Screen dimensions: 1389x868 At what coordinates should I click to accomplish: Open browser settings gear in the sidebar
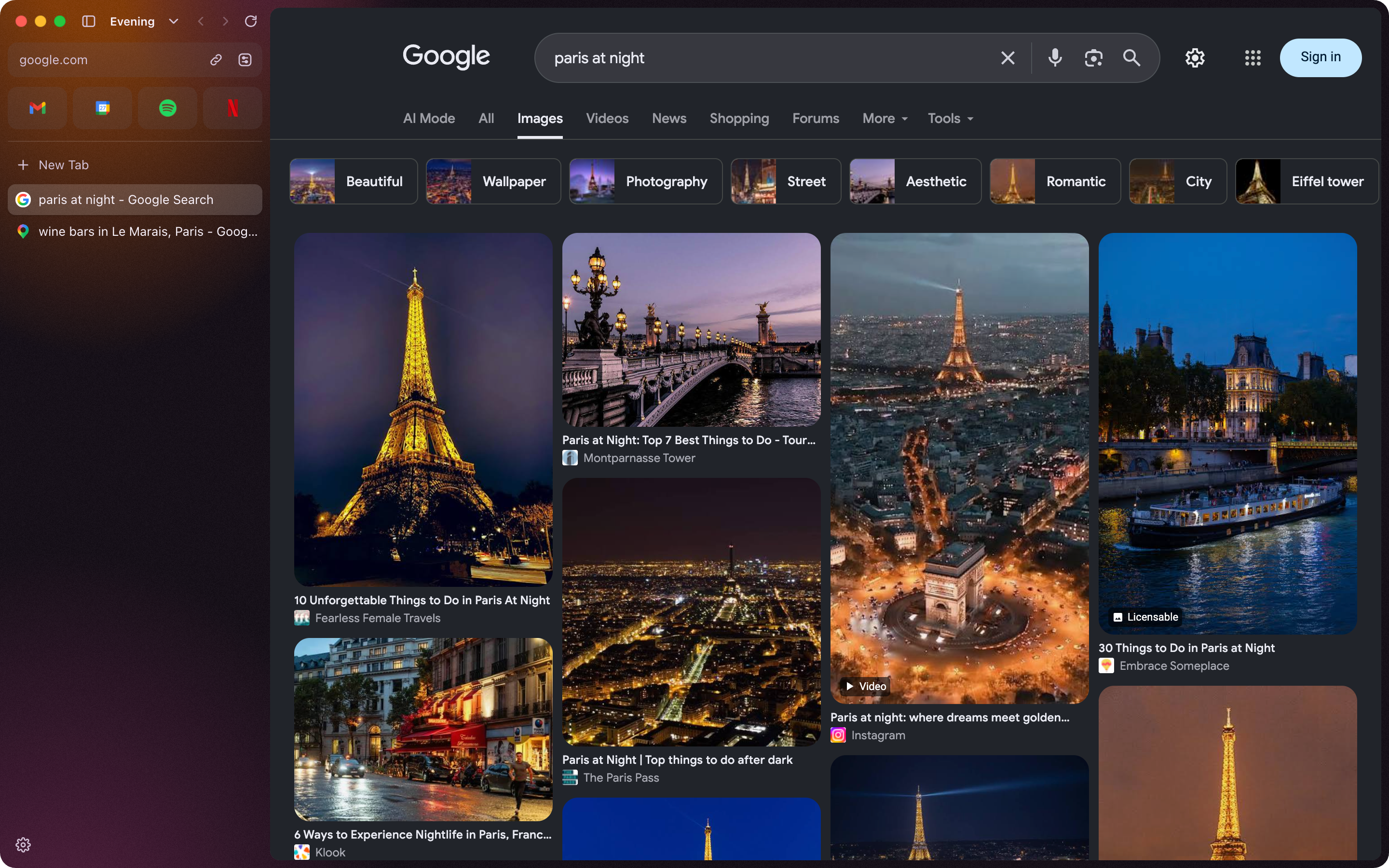[23, 844]
